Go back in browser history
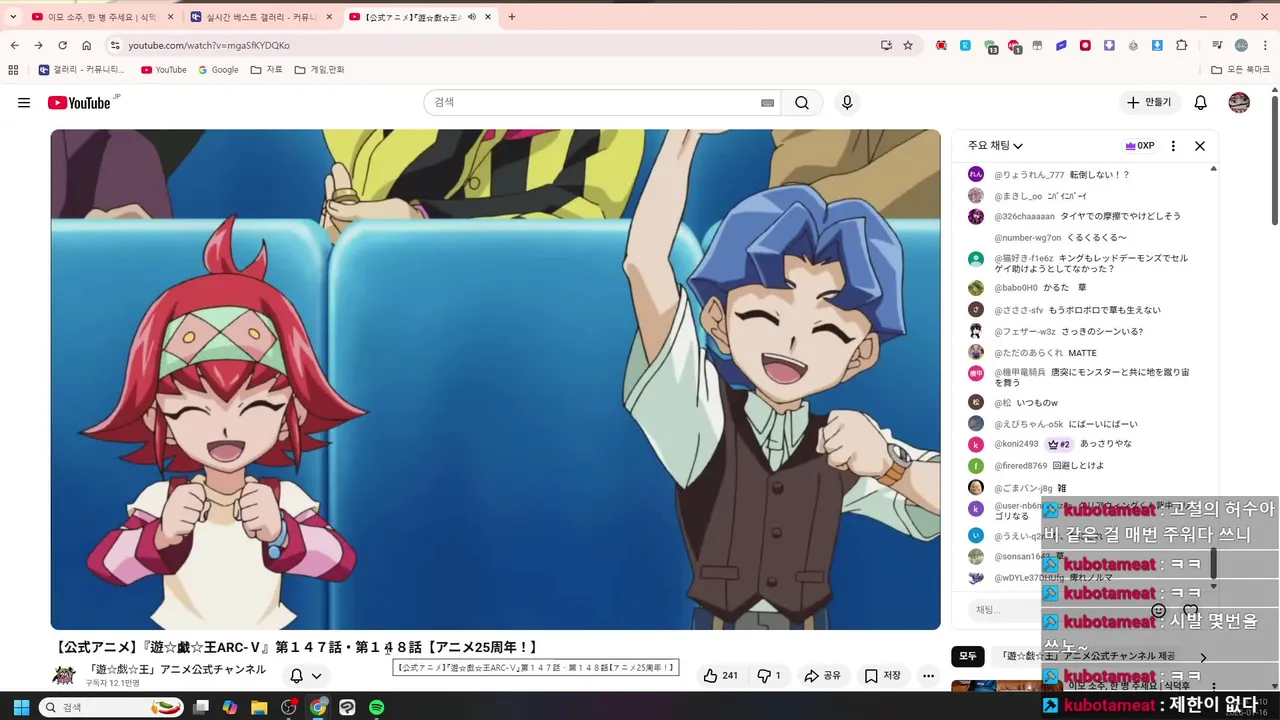1280x720 pixels. [15, 45]
